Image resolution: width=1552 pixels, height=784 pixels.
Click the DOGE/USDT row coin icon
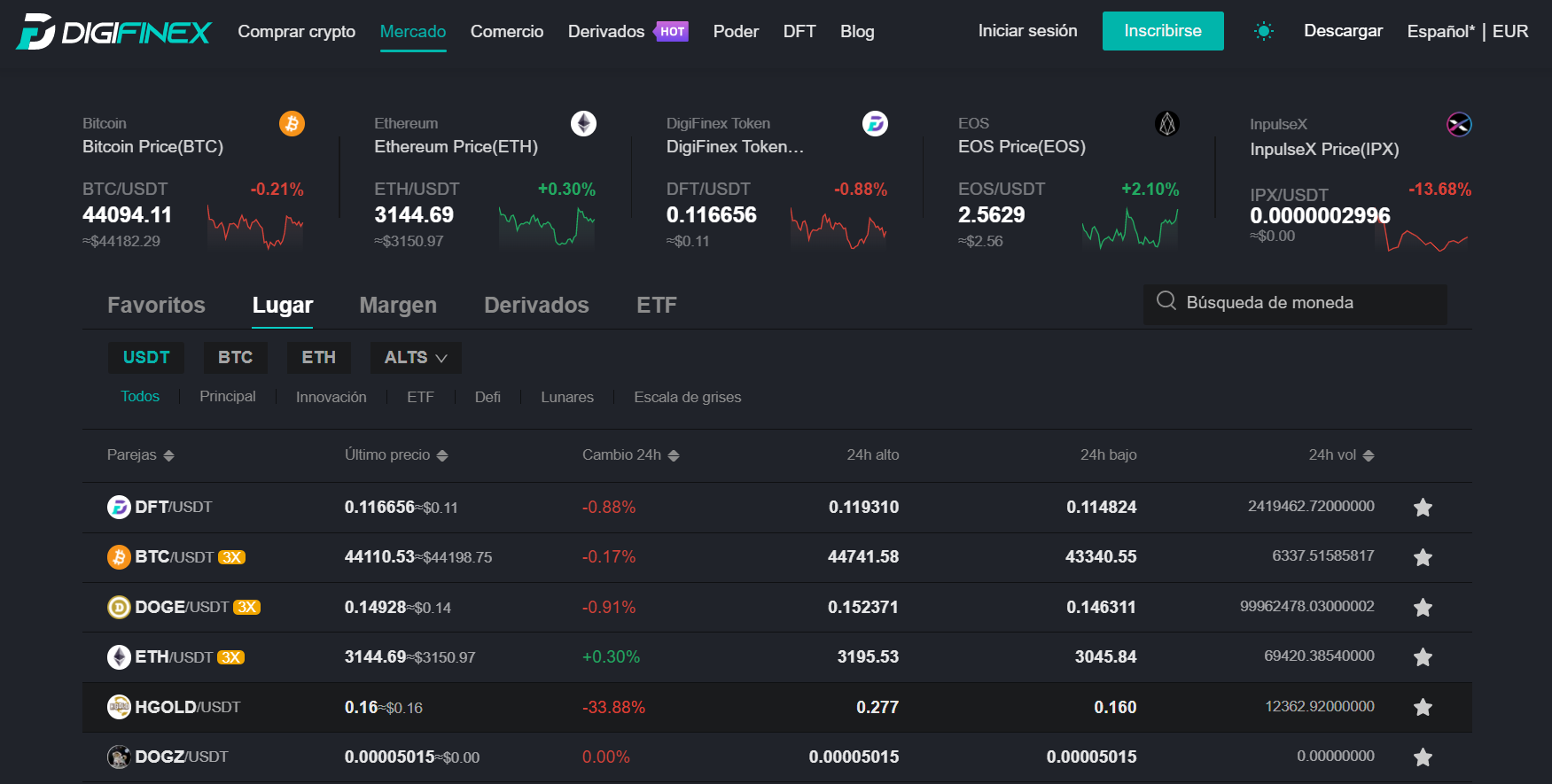pos(119,607)
